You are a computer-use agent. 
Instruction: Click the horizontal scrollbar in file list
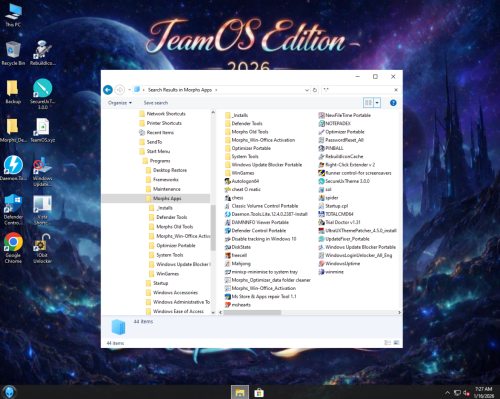[252, 312]
